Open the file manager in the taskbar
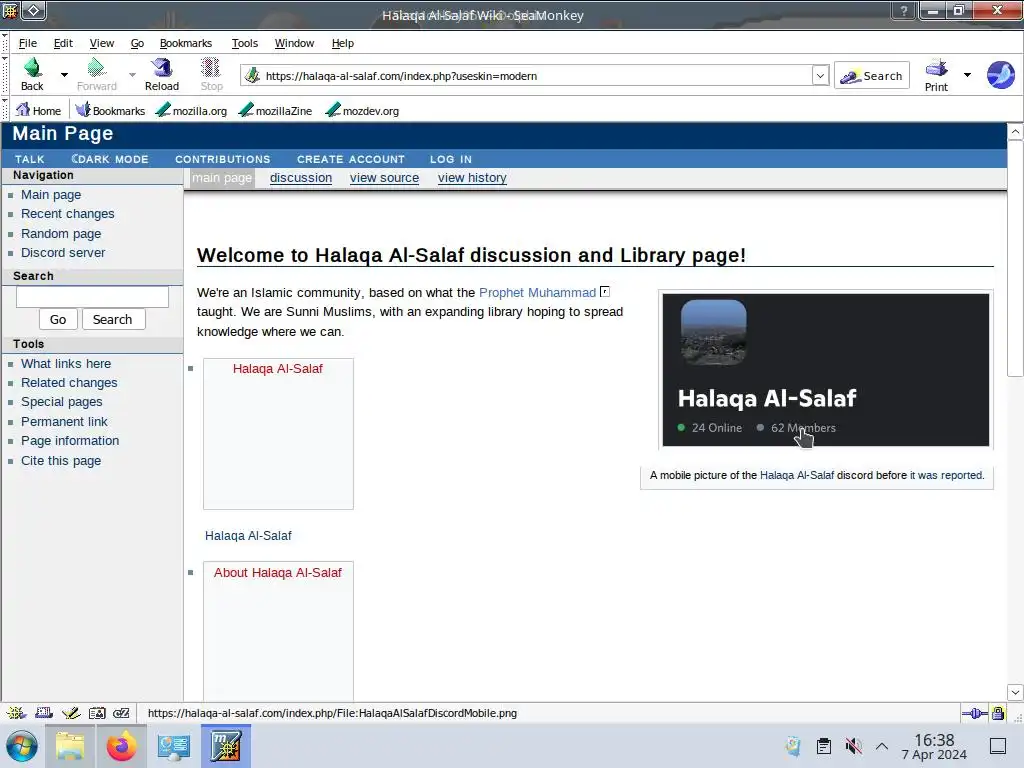The width and height of the screenshot is (1024, 768). pos(70,746)
